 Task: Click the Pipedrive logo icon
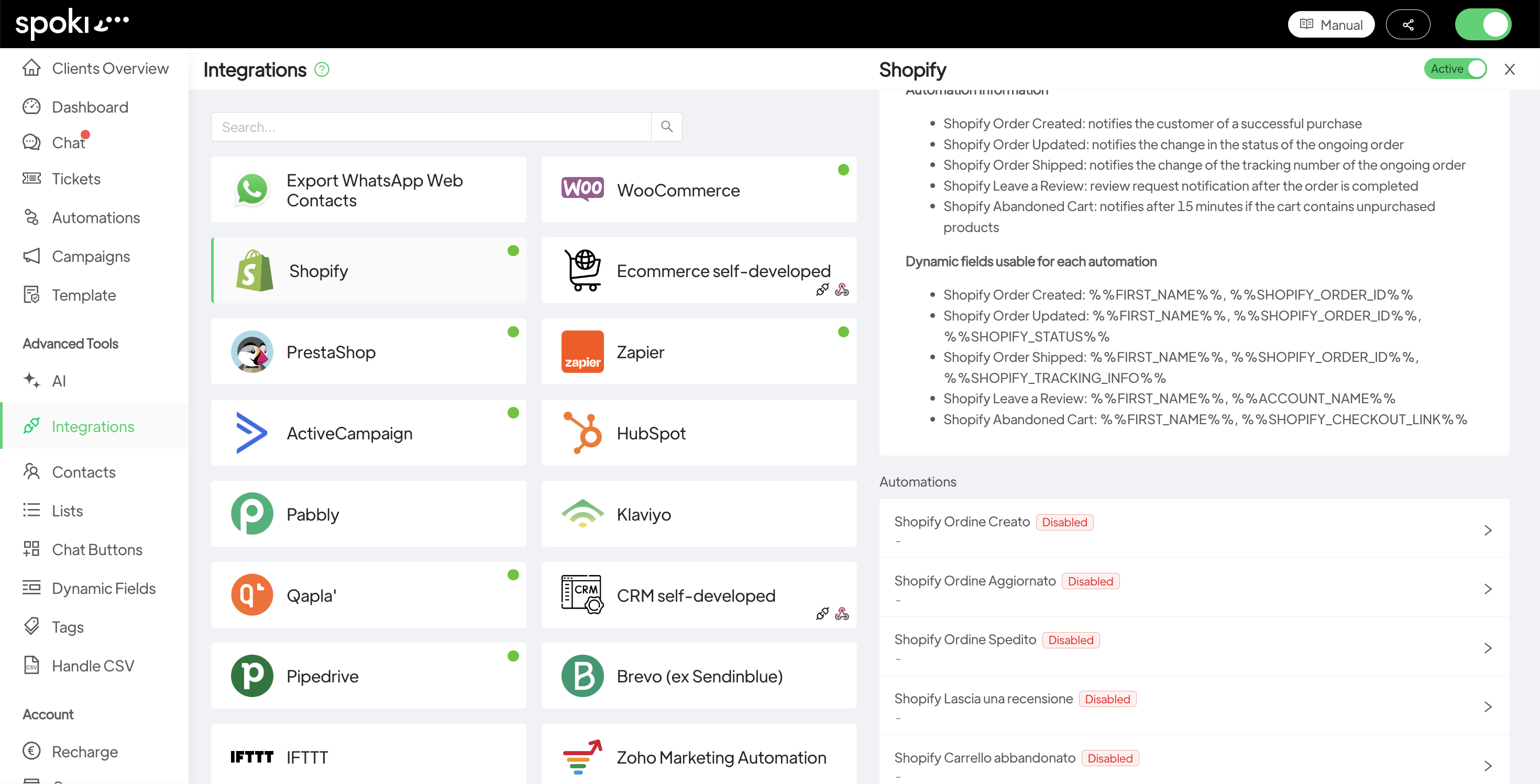click(x=251, y=676)
